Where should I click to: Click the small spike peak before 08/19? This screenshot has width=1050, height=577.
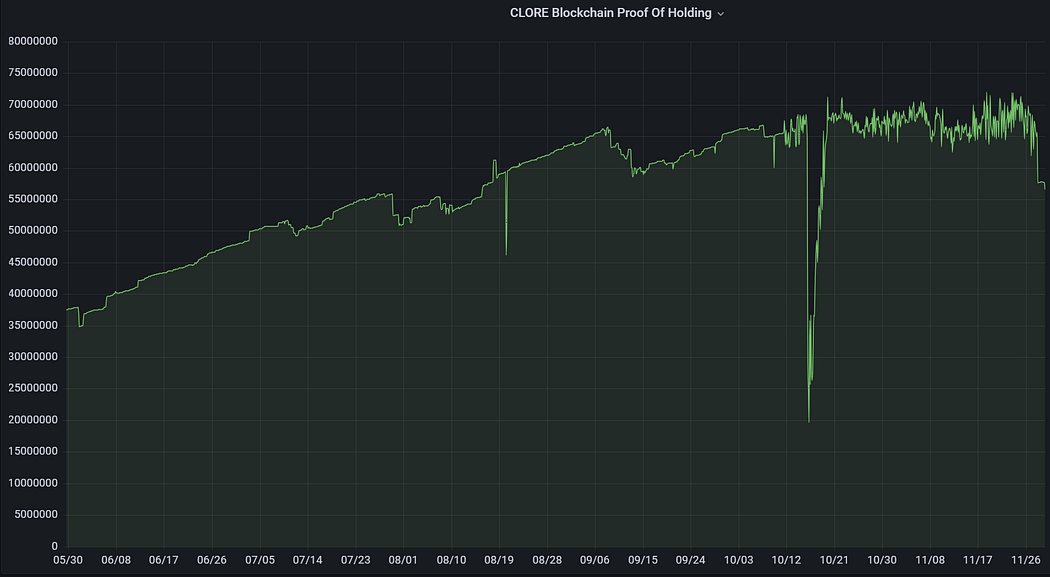tap(494, 160)
